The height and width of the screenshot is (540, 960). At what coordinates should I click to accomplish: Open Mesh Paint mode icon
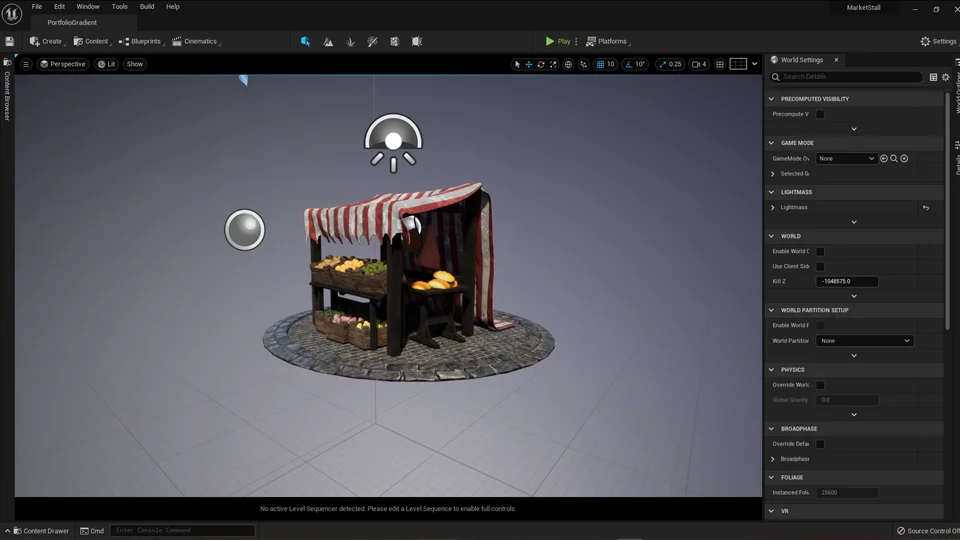[x=372, y=42]
